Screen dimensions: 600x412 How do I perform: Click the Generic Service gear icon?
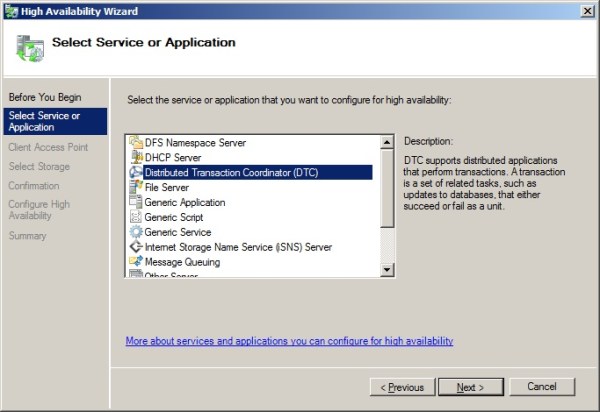tap(136, 232)
